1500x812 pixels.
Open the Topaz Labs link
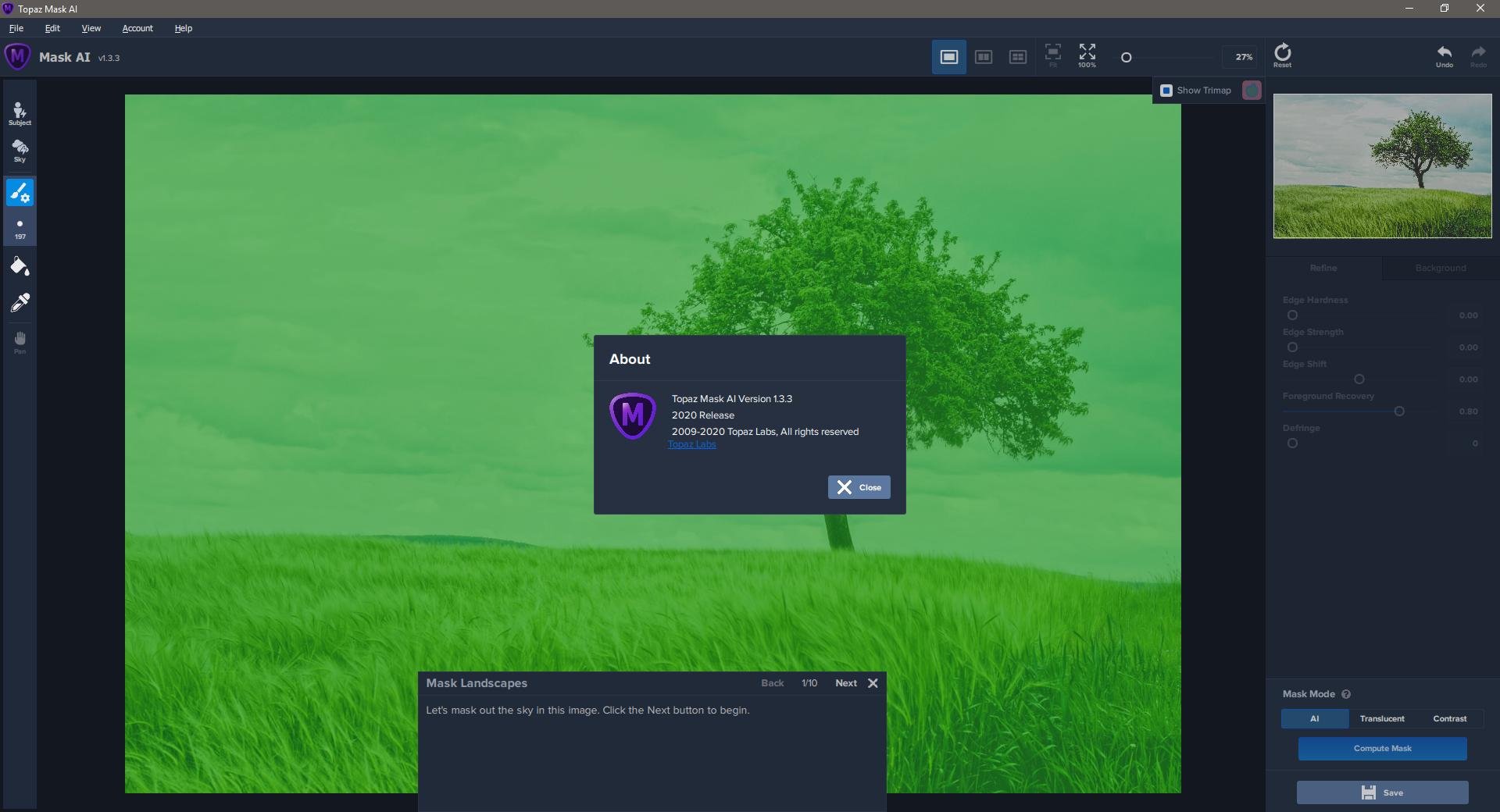[x=691, y=444]
